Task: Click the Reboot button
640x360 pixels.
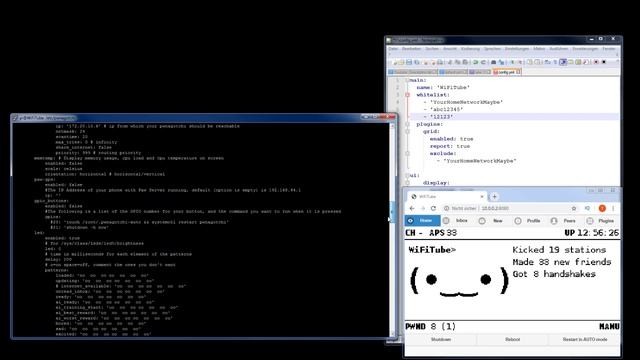Action: point(513,340)
